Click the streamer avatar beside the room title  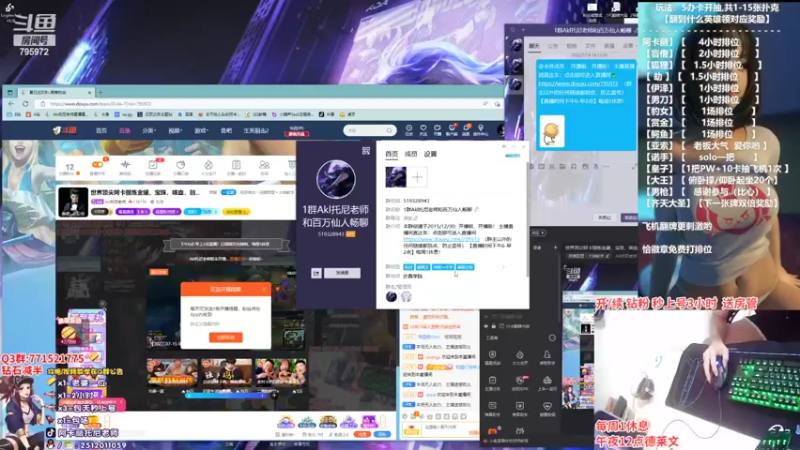click(x=73, y=202)
